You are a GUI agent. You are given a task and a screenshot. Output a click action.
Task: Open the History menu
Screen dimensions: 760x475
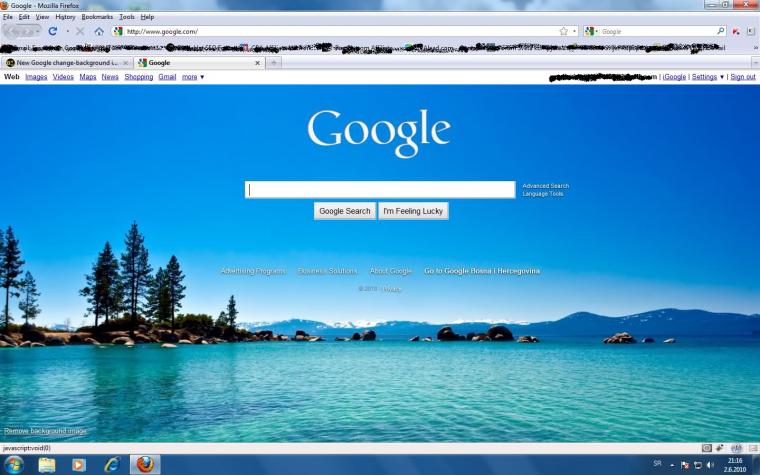[65, 17]
